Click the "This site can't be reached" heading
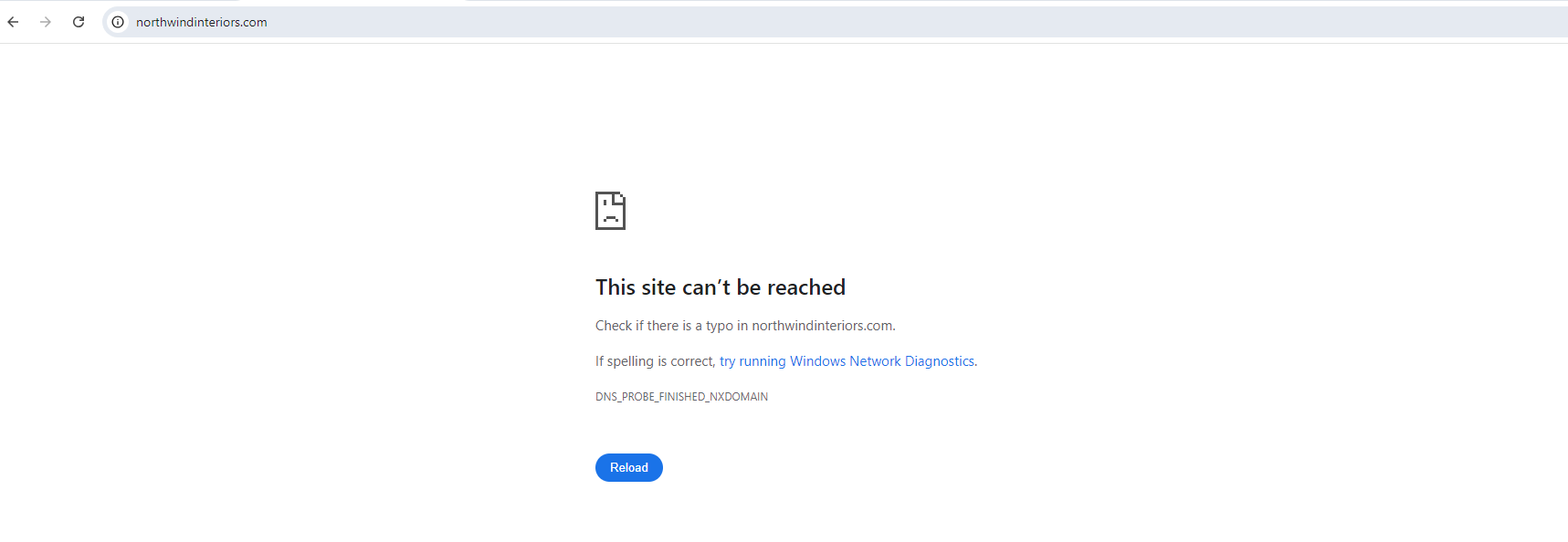Screen dimensions: 1568x542 (720, 287)
